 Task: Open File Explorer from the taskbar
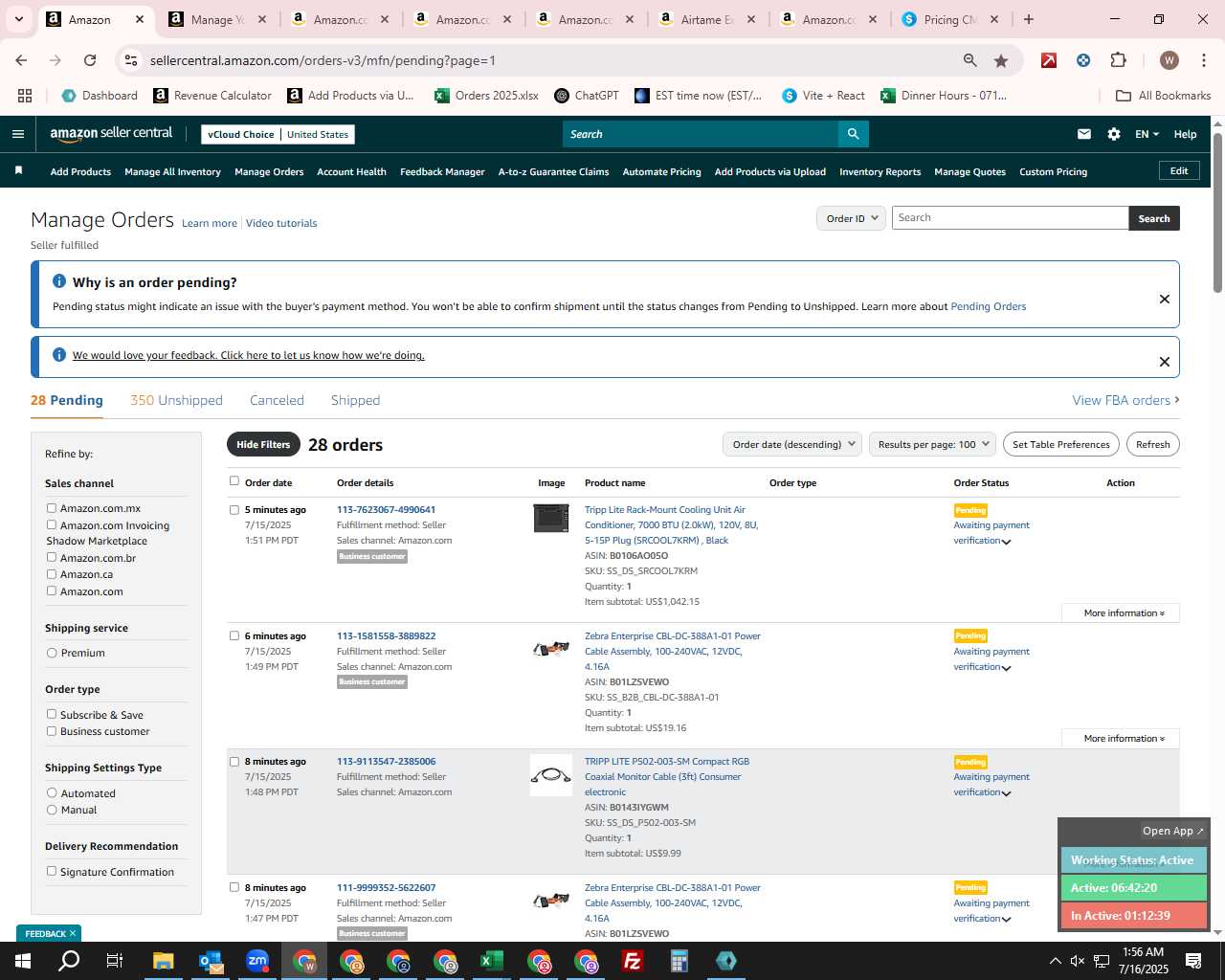click(163, 961)
